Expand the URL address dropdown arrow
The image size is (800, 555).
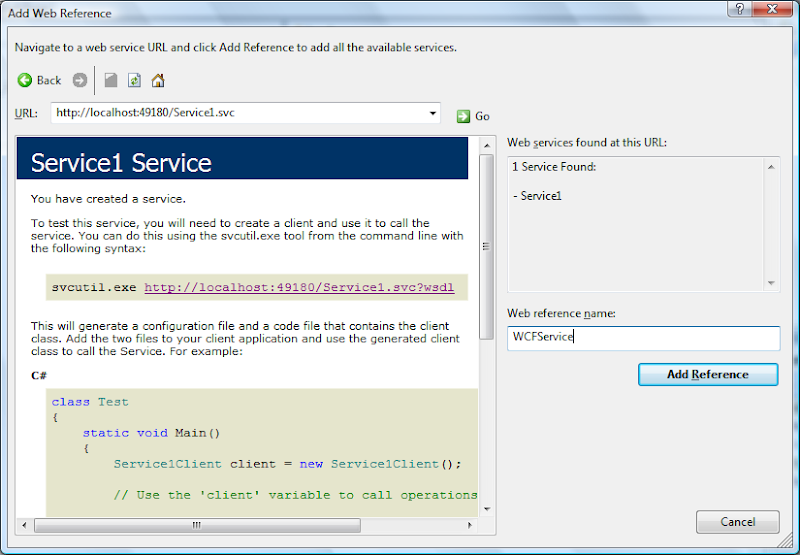(x=433, y=113)
